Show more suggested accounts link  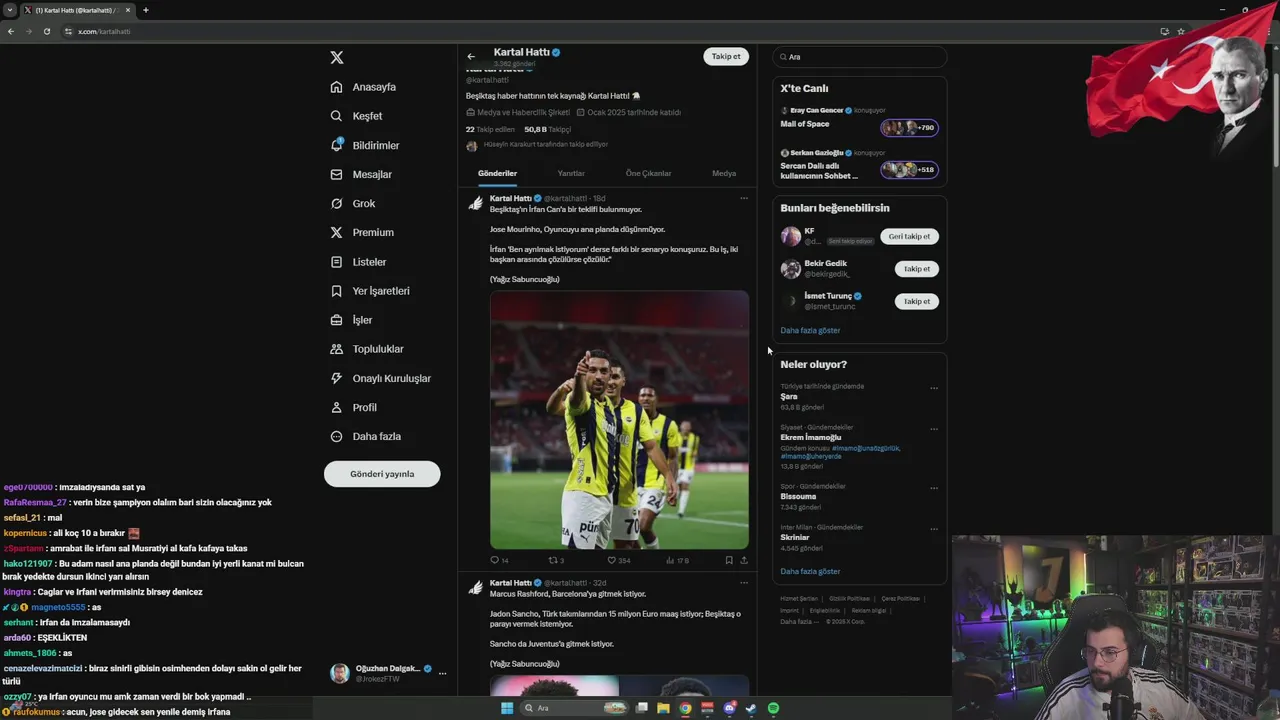pos(810,330)
